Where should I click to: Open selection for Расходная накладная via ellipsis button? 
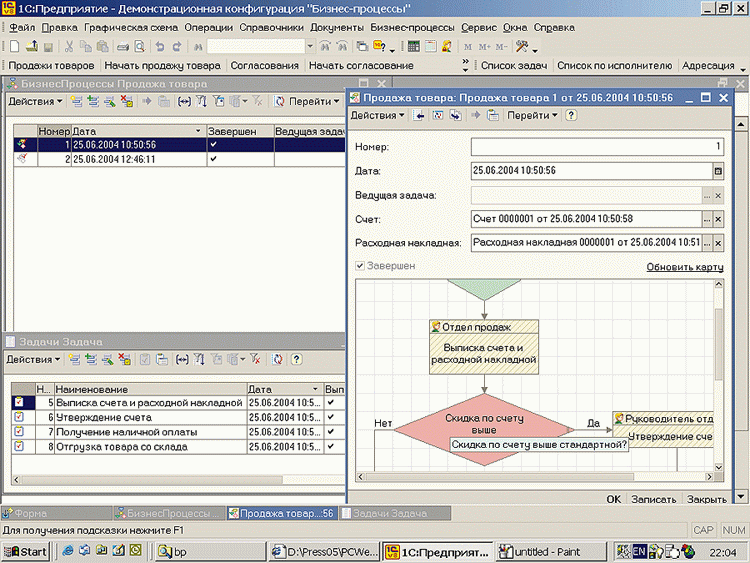707,243
